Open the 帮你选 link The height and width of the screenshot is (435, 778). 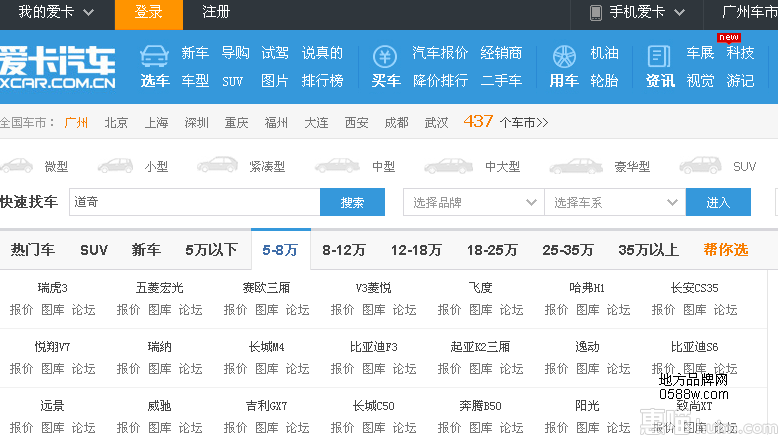point(725,250)
